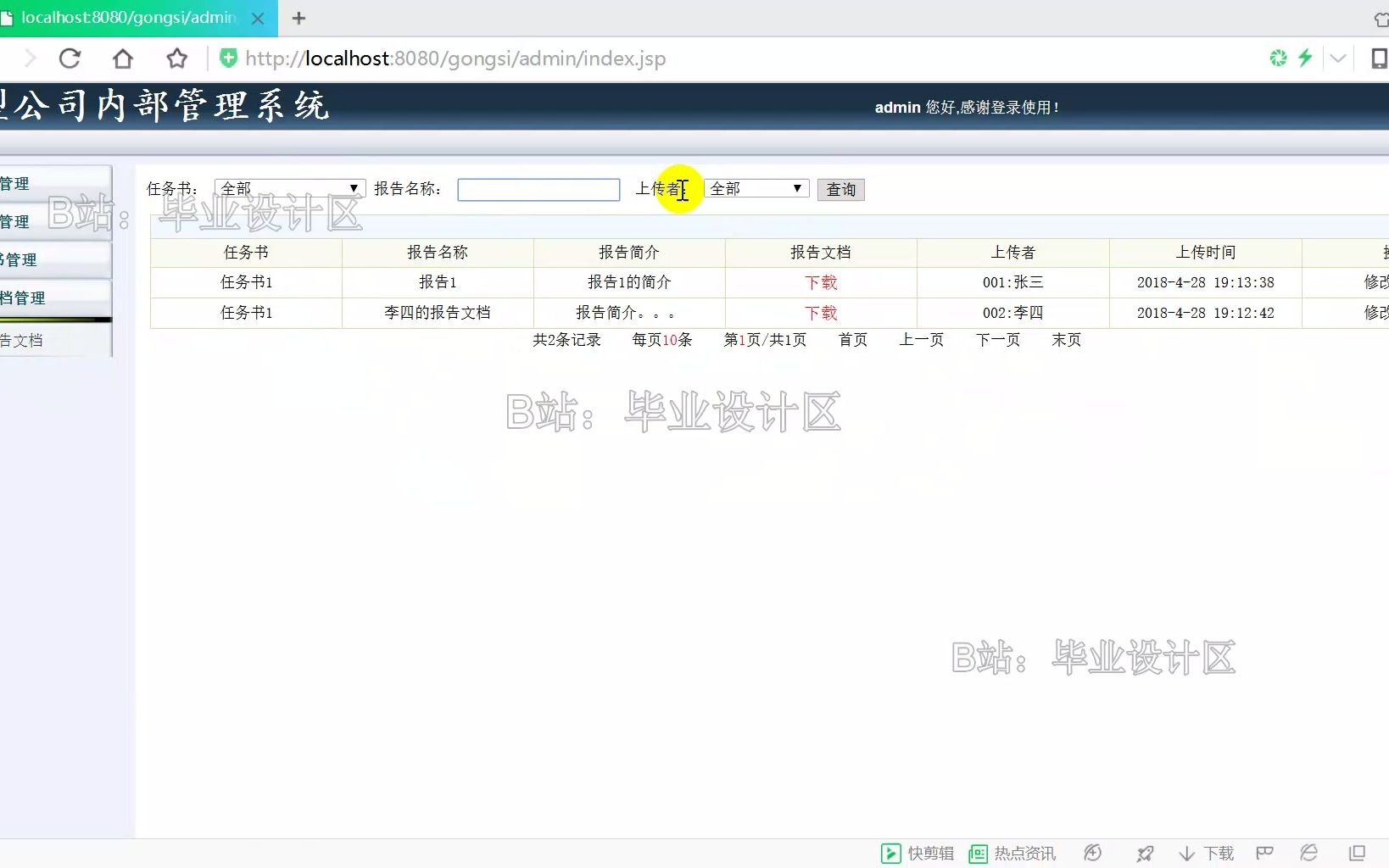Go to 末页 last page
This screenshot has height=868, width=1389.
point(1067,340)
